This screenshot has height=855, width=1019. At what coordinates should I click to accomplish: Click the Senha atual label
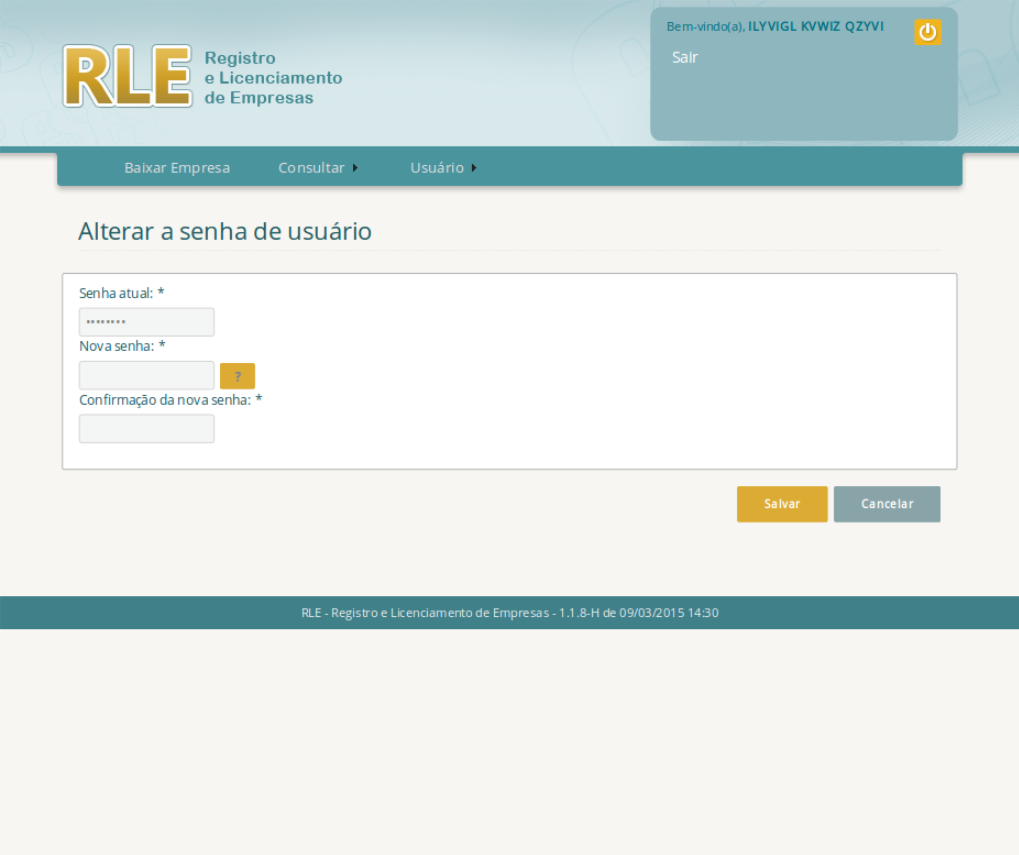coord(122,293)
